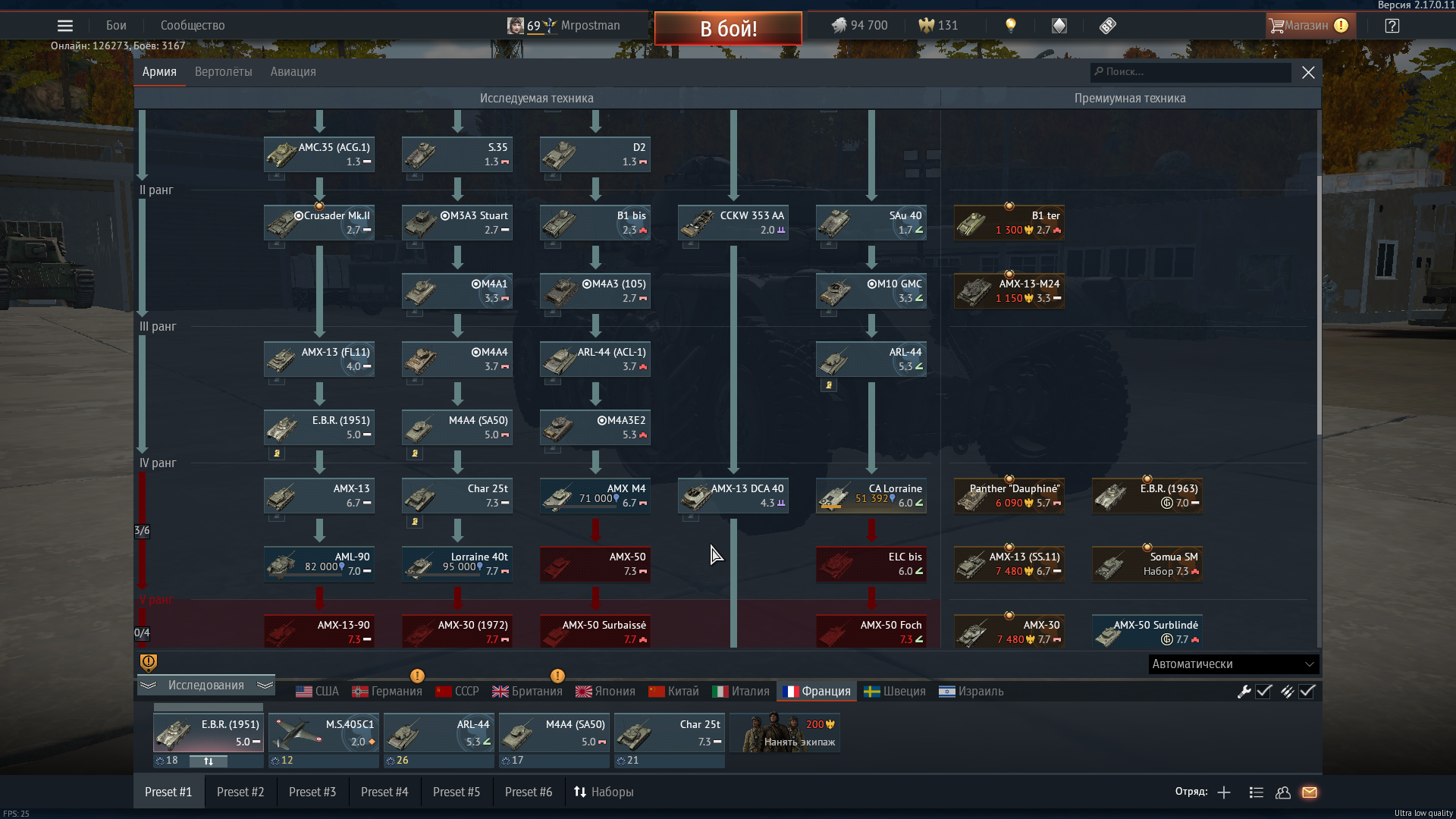Select the Италия nation tab
Viewport: 1456px width, 819px height.
click(x=741, y=692)
